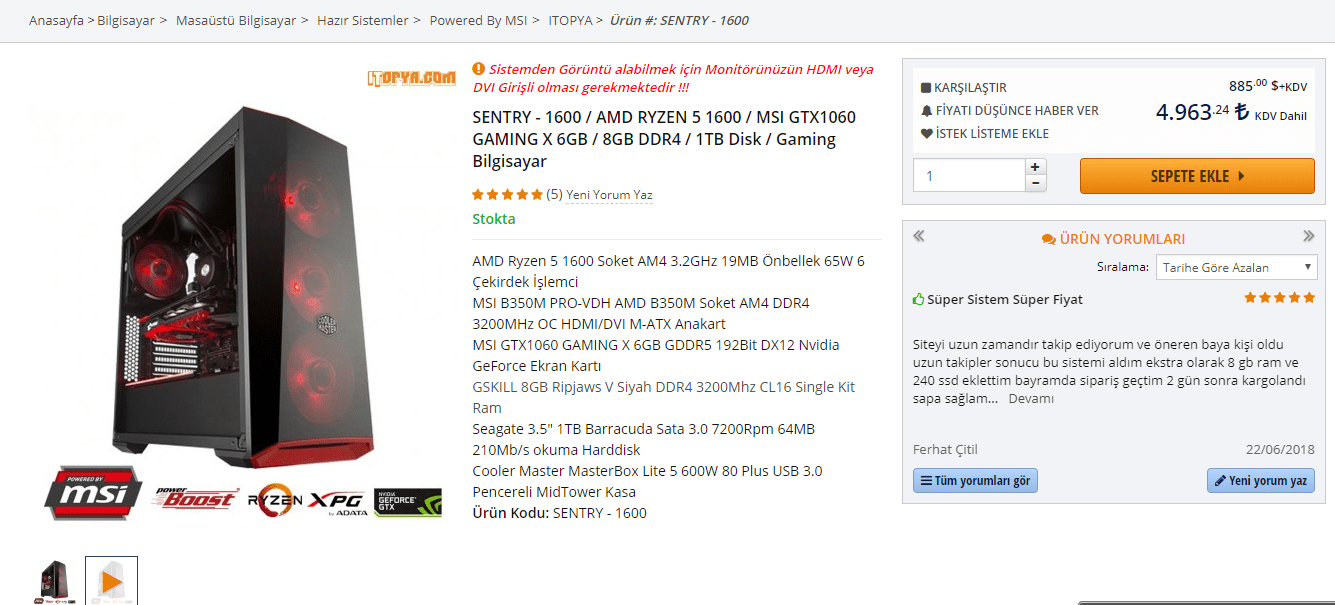Click the quantity input field
The height and width of the screenshot is (605, 1335).
click(x=969, y=175)
